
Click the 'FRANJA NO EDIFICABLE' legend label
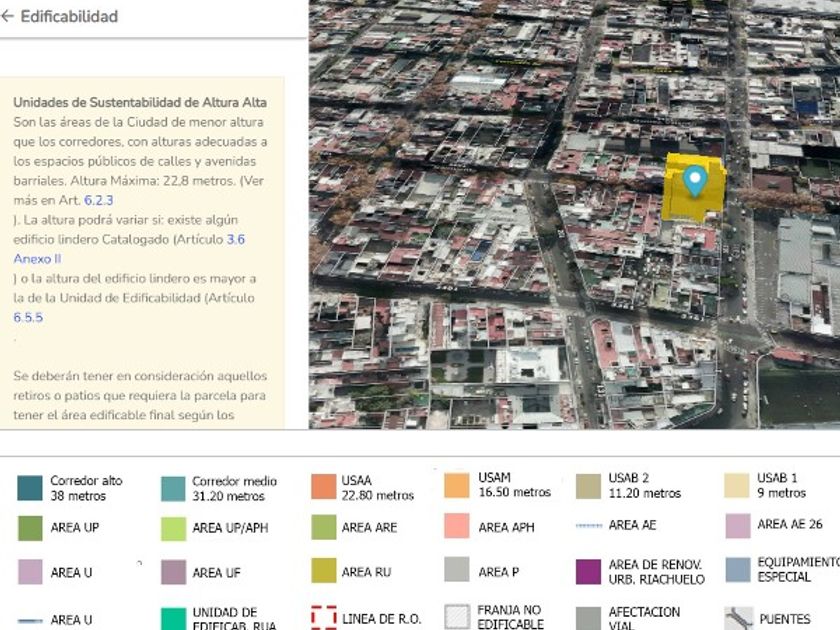[x=510, y=617]
